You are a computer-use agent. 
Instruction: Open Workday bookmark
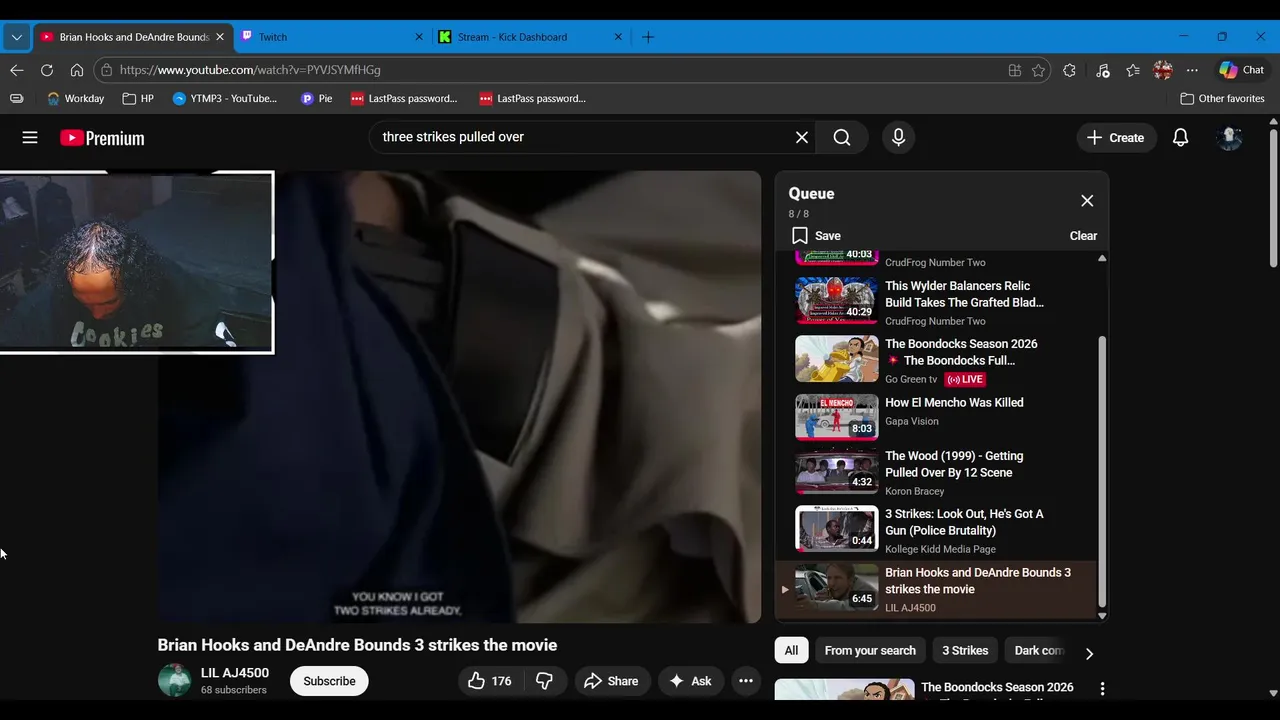tap(75, 99)
